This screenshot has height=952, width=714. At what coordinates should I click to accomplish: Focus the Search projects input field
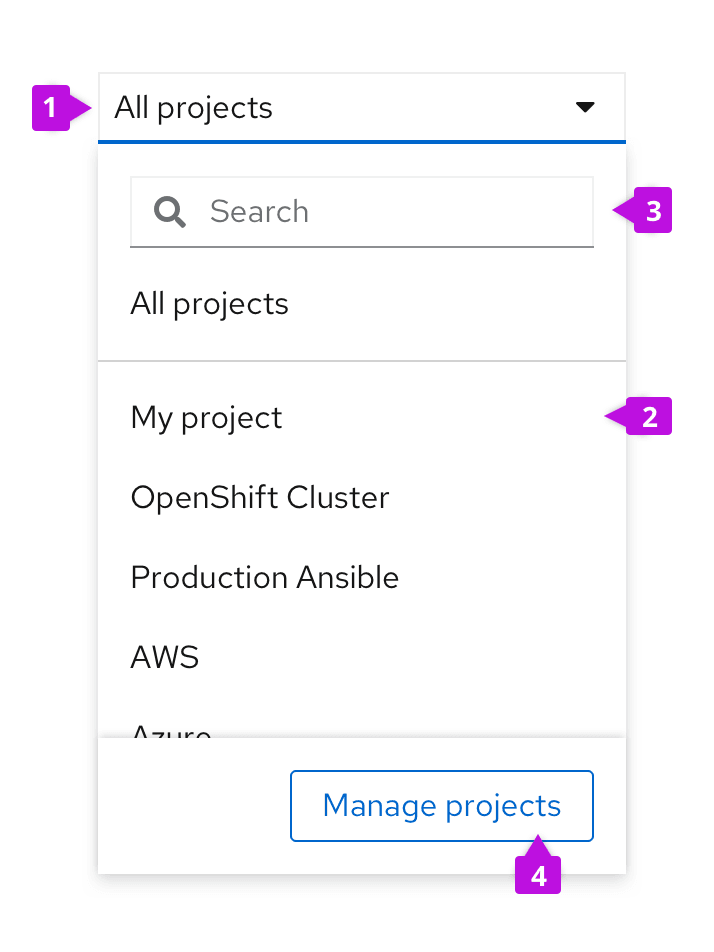pyautogui.click(x=400, y=211)
